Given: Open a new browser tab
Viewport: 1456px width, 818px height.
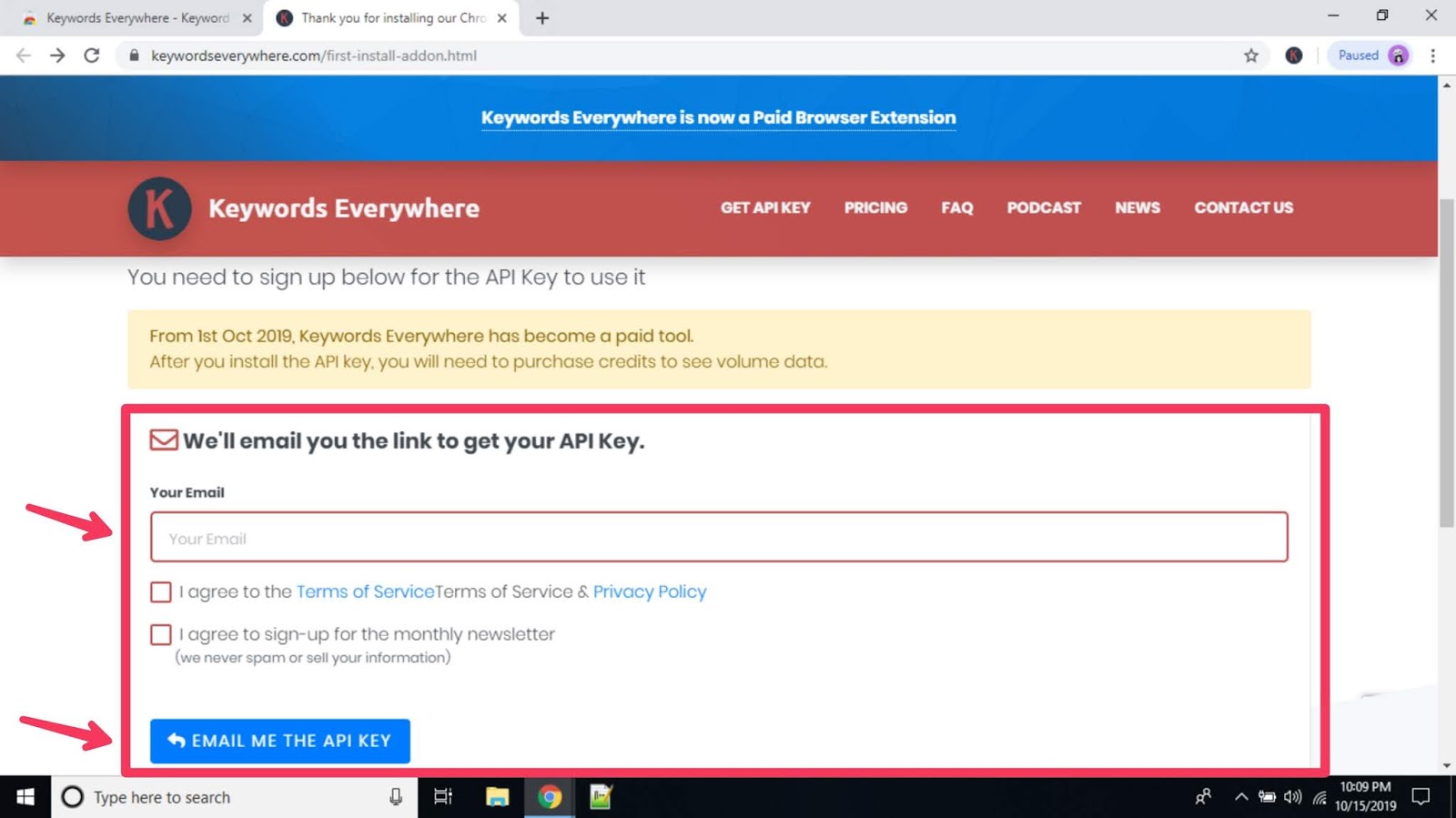Looking at the screenshot, I should (542, 18).
